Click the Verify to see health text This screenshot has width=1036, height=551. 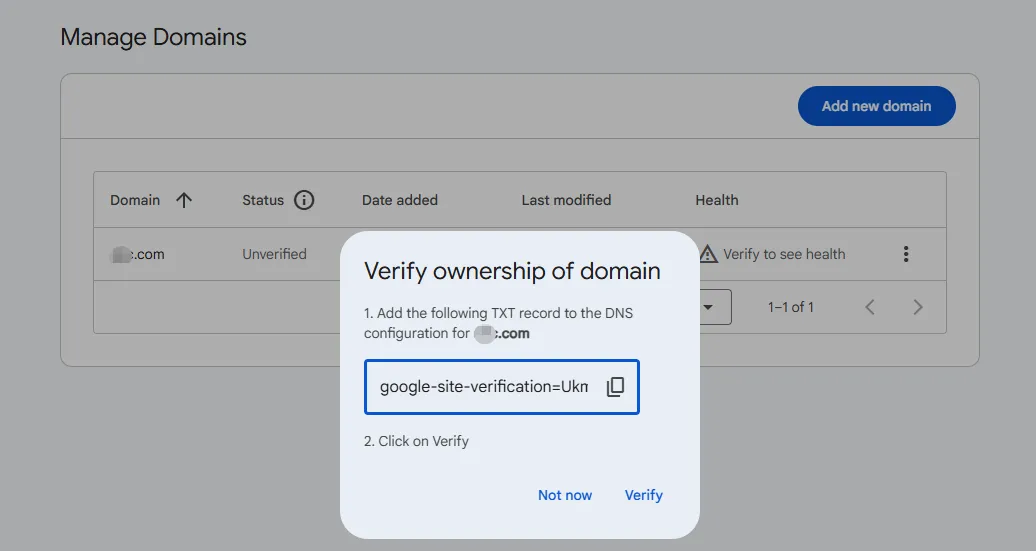(x=784, y=254)
